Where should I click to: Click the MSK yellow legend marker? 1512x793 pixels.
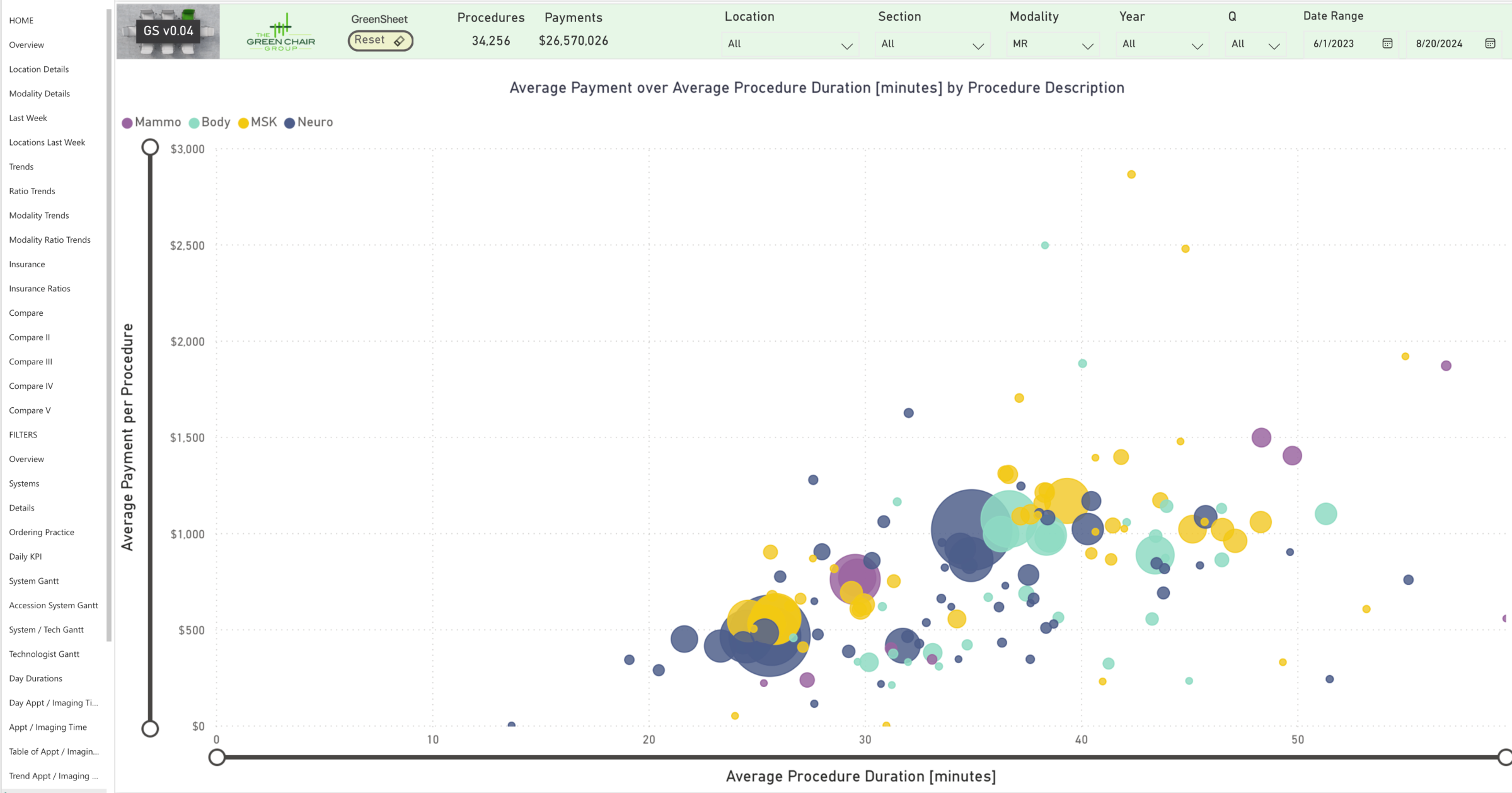pyautogui.click(x=243, y=123)
